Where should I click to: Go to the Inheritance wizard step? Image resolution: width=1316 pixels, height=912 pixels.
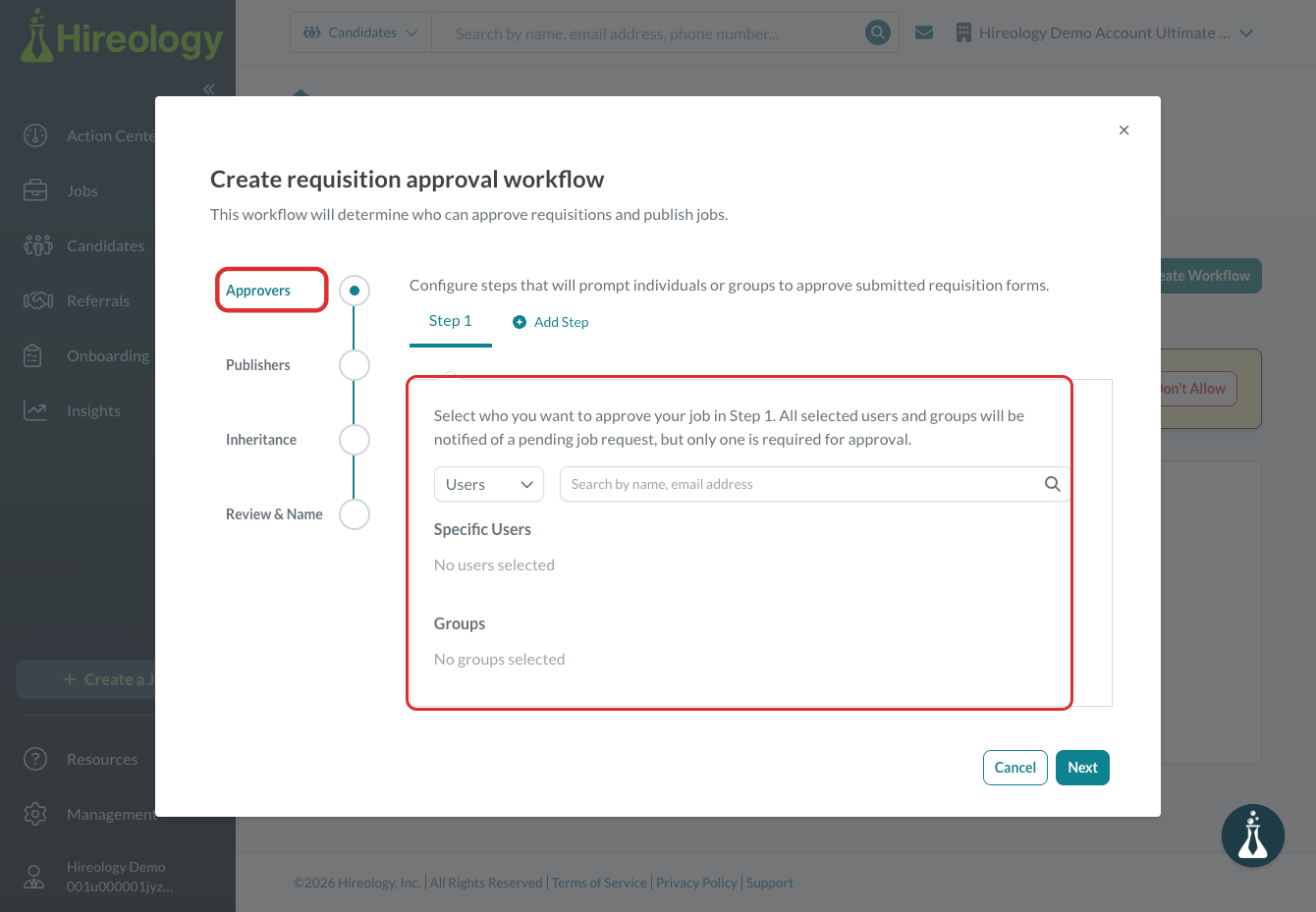point(261,440)
